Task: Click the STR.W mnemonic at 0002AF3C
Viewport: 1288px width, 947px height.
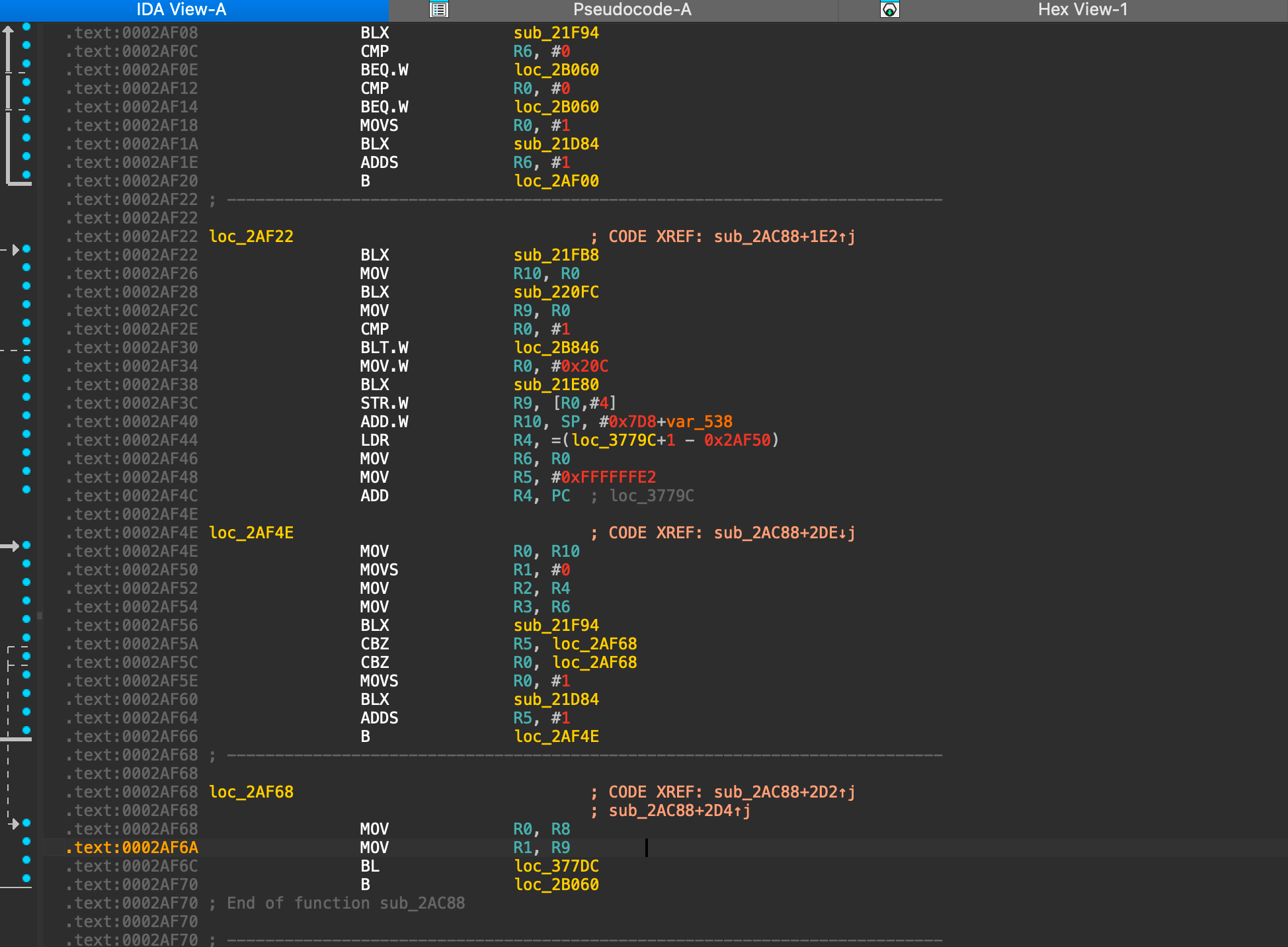Action: coord(384,403)
